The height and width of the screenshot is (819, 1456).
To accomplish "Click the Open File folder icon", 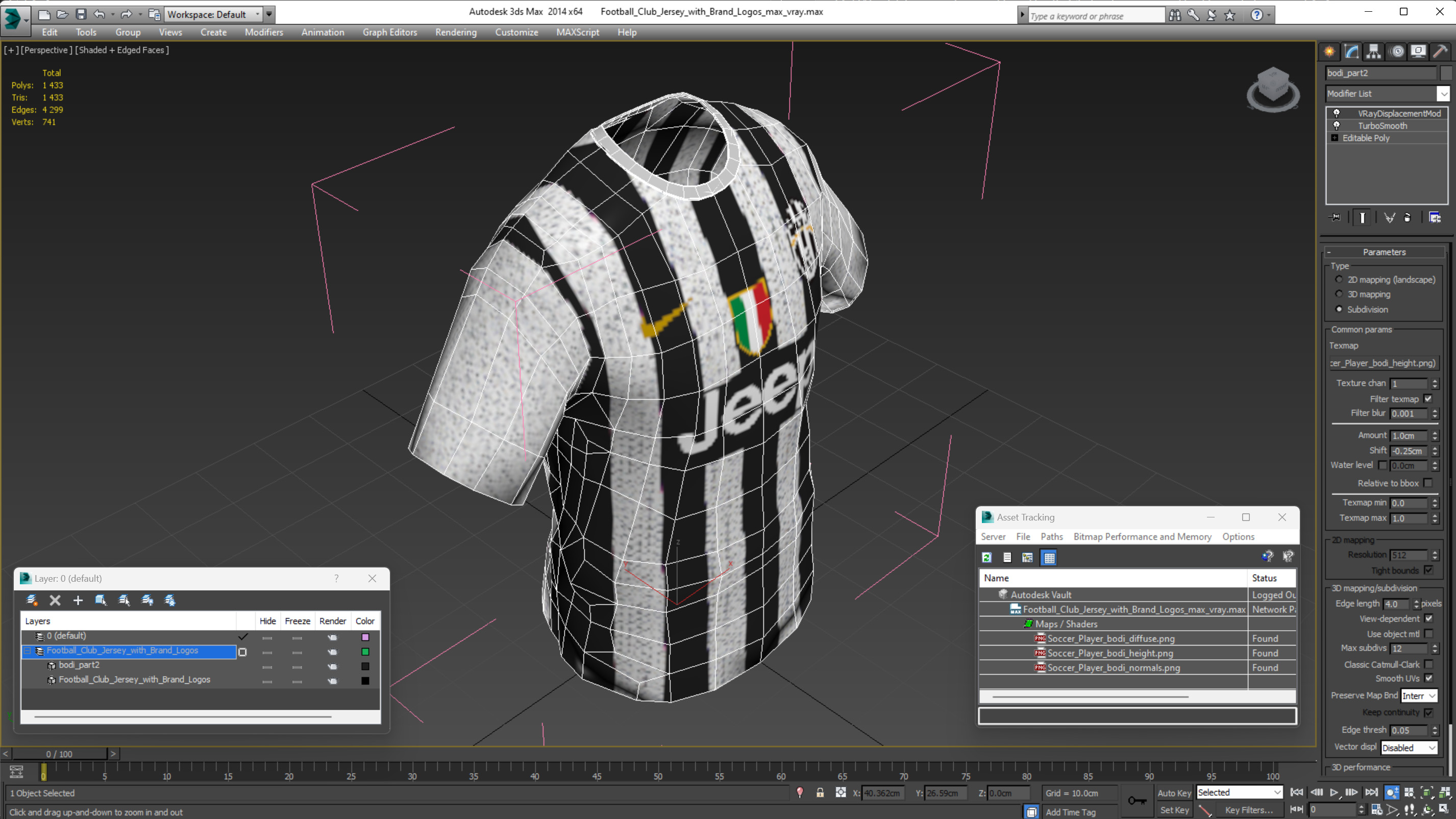I will point(62,14).
